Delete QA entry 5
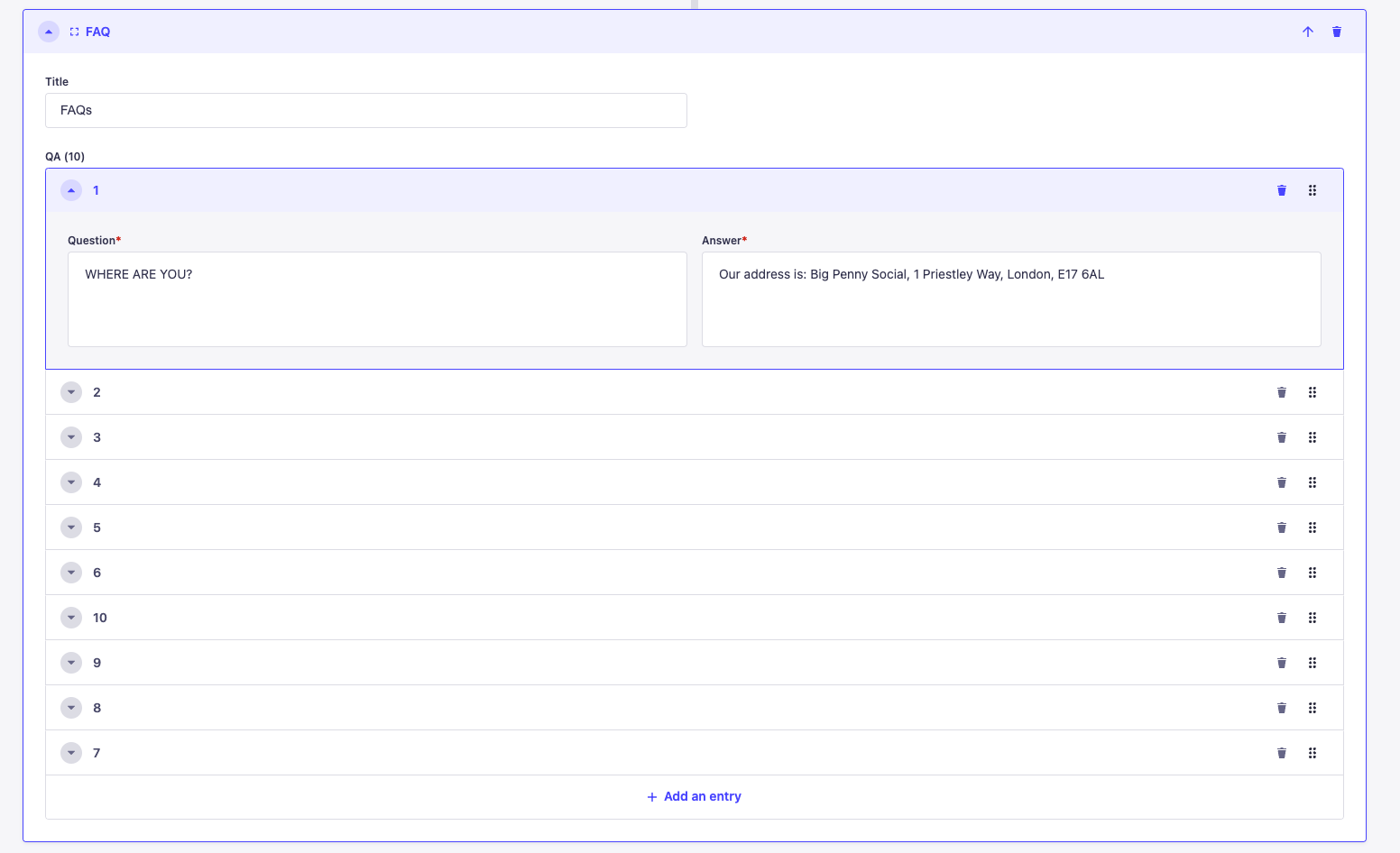 point(1282,527)
